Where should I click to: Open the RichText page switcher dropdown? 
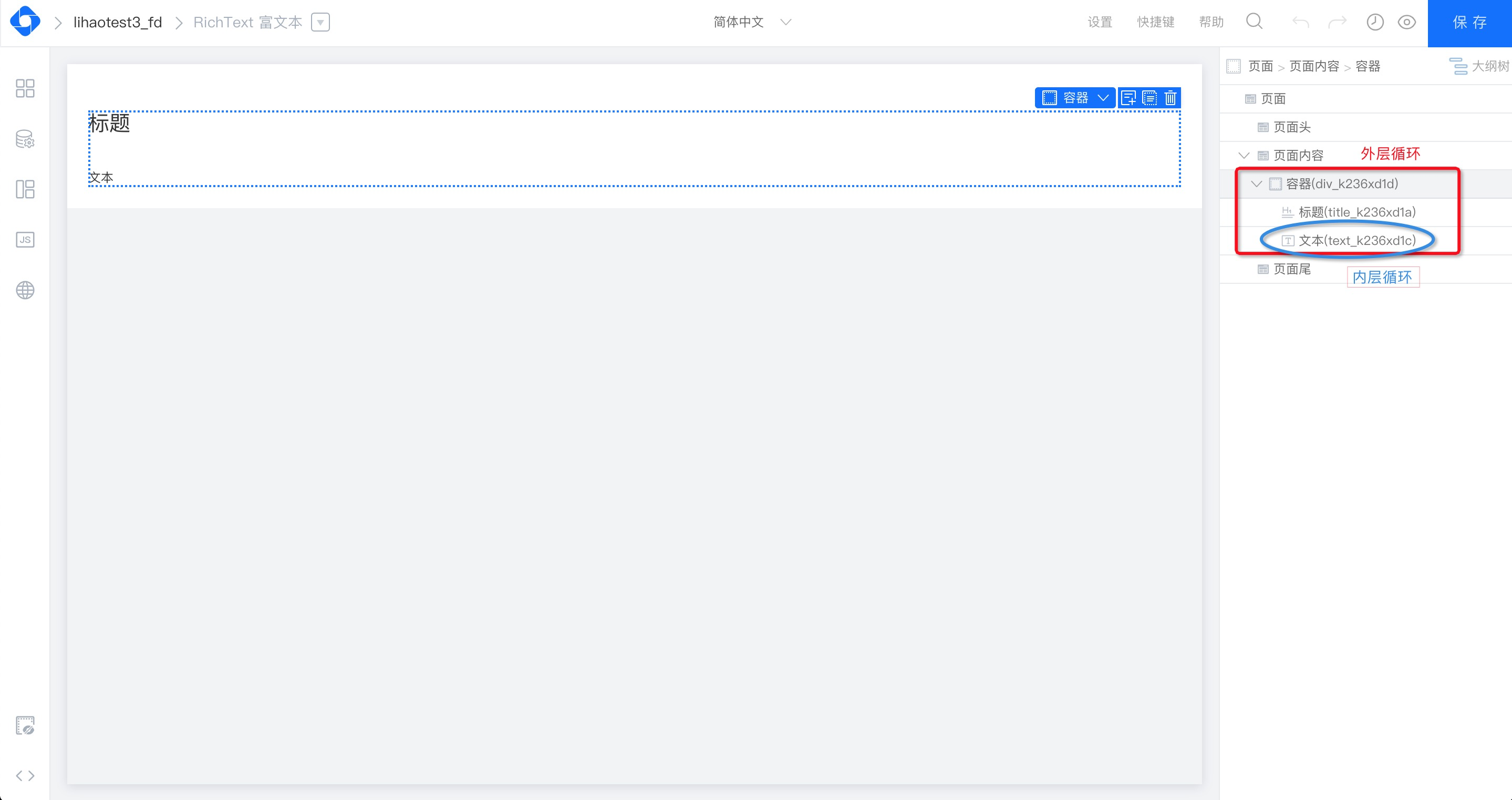click(320, 22)
